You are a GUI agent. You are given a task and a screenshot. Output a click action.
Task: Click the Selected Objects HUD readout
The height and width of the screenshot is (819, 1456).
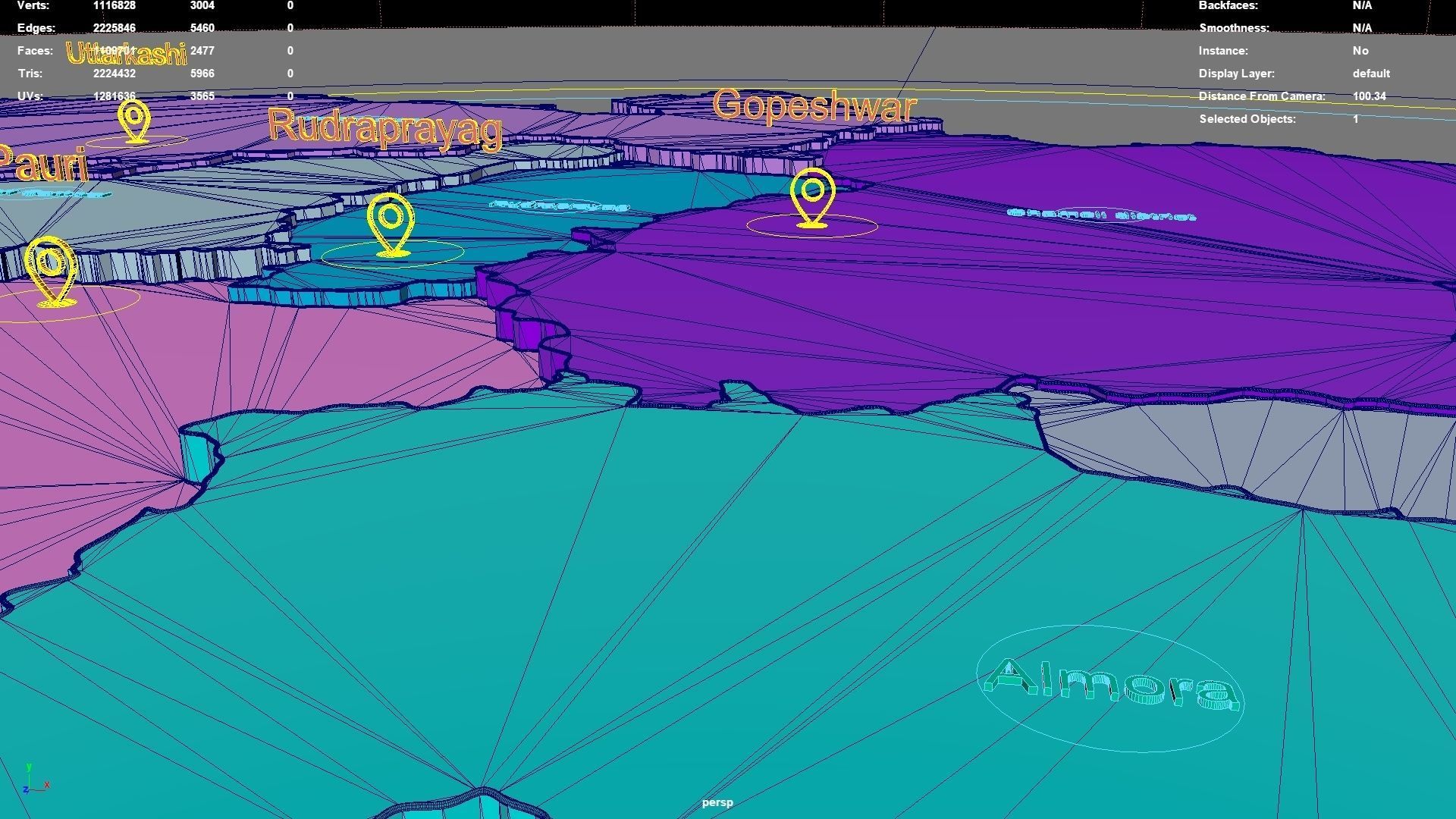click(x=1279, y=119)
